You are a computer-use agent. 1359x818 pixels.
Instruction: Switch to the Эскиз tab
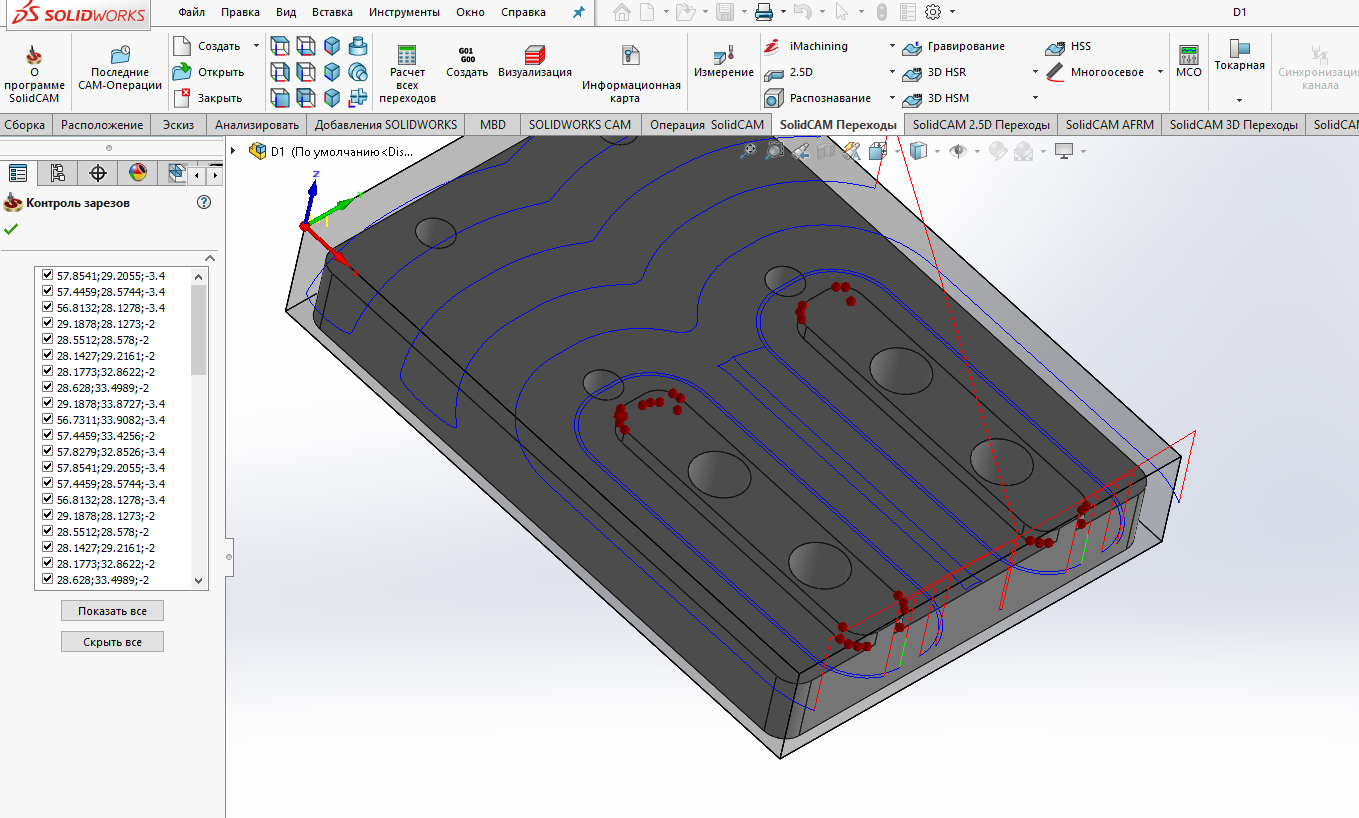point(179,124)
